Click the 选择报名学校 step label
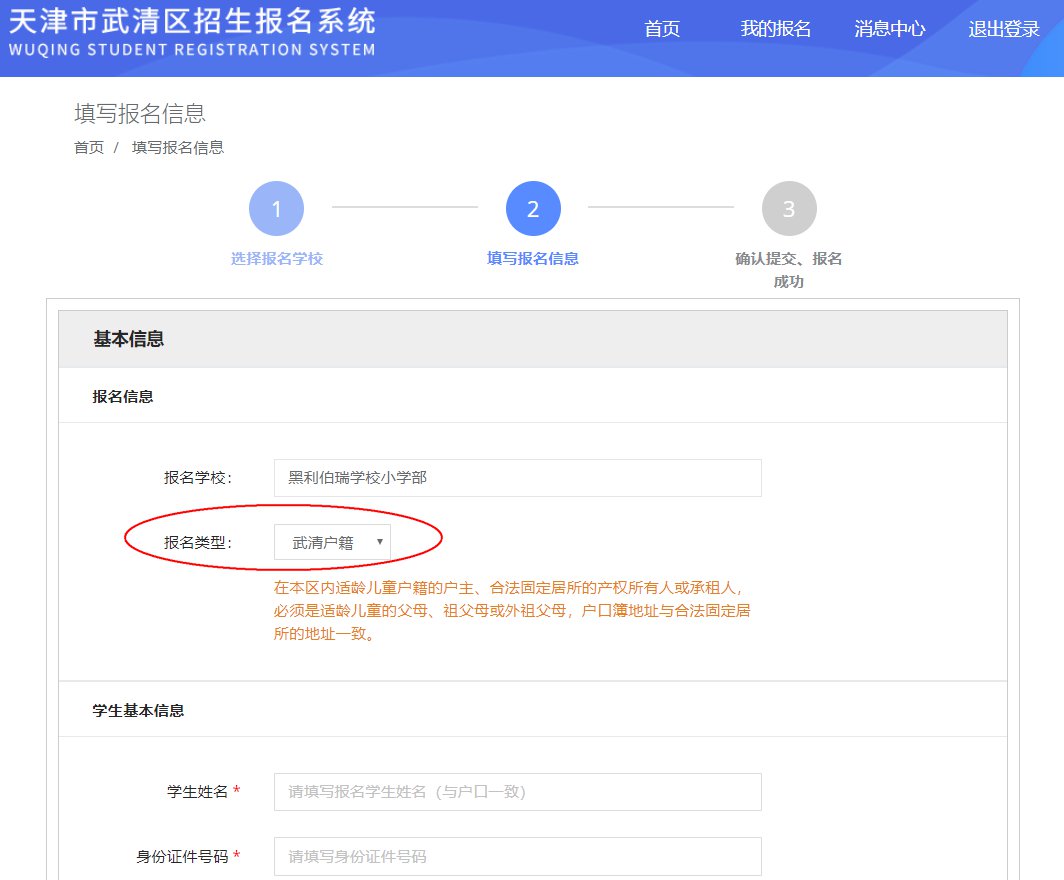This screenshot has height=880, width=1064. [277, 259]
